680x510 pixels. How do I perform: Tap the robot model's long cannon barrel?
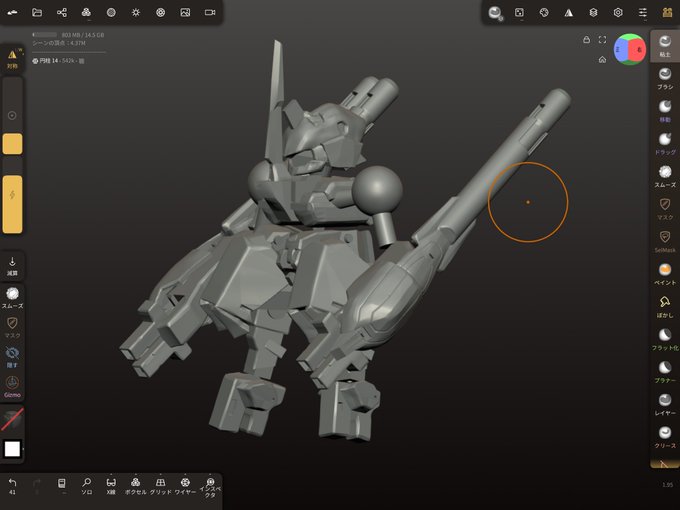(x=503, y=165)
